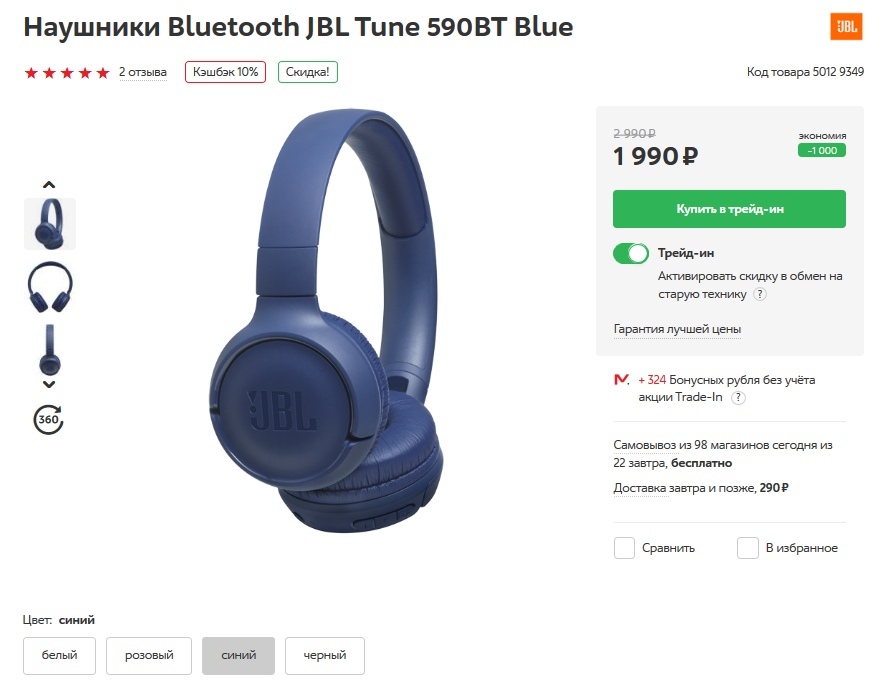This screenshot has width=885, height=700.
Task: Check the В избранное checkbox
Action: [x=748, y=548]
